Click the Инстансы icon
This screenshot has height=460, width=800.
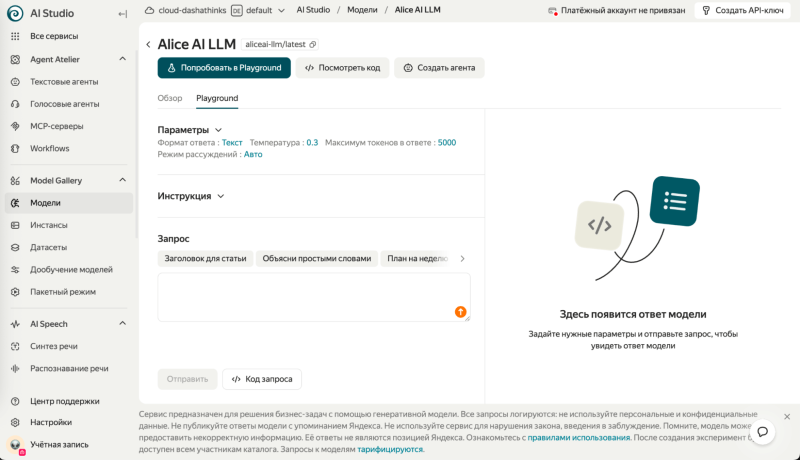pos(15,225)
